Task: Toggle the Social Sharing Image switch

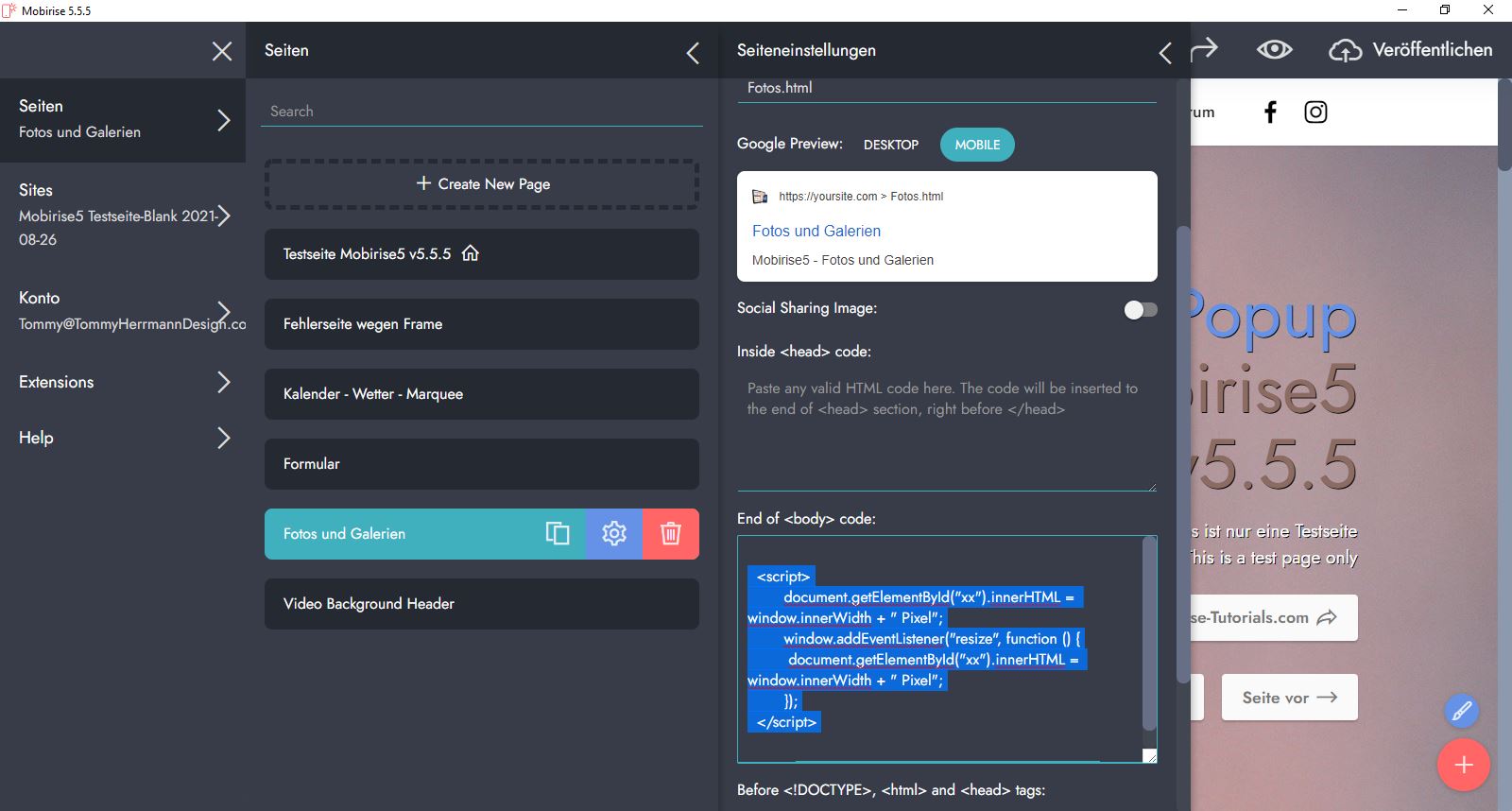Action: click(x=1140, y=310)
